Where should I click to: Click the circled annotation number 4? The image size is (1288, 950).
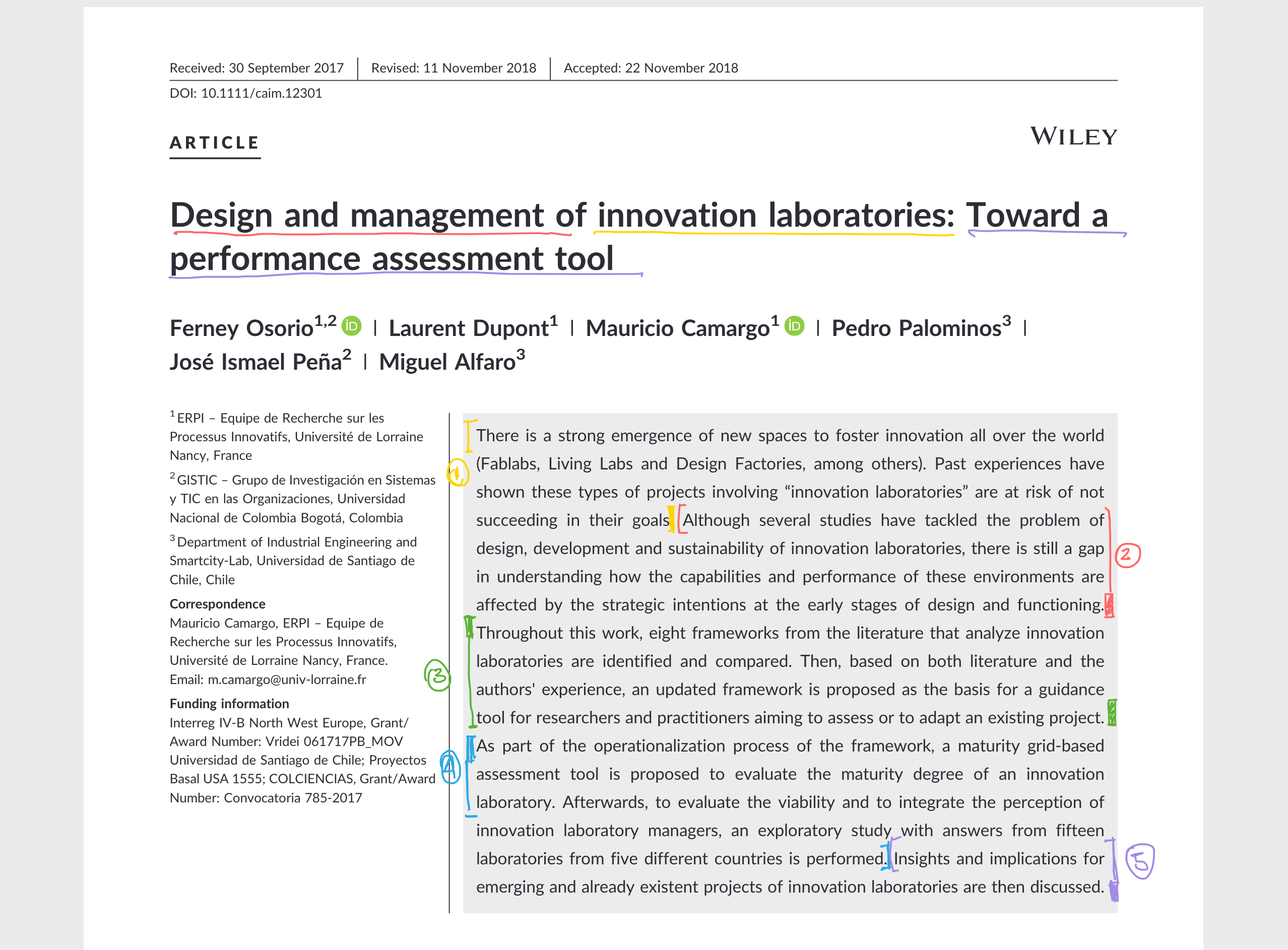point(449,765)
